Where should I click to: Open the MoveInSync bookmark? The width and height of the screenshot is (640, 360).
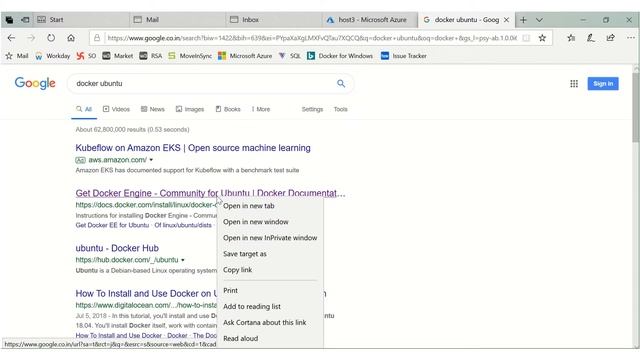coord(190,56)
